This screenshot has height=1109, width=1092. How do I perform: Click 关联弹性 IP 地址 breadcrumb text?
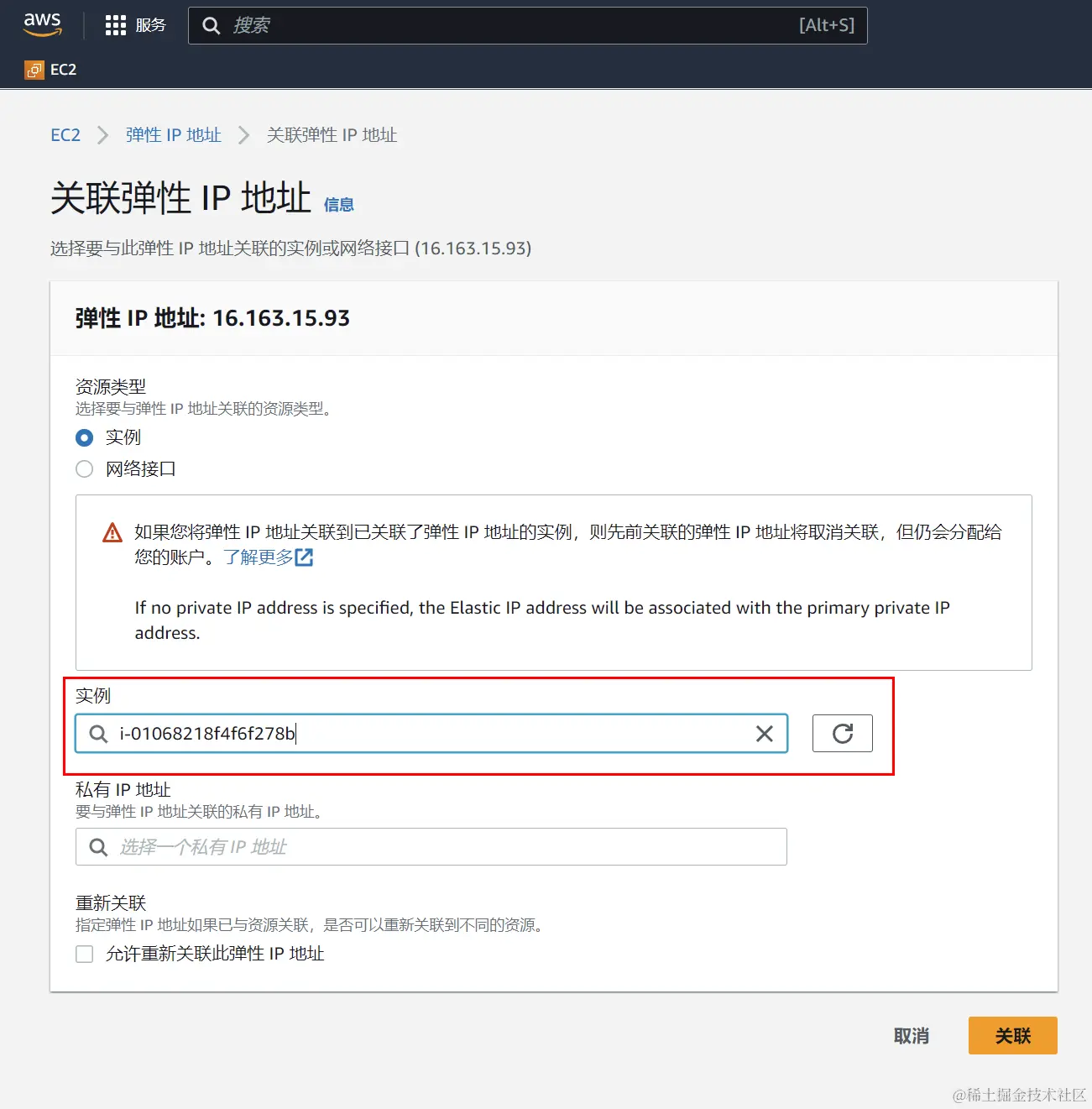[332, 135]
